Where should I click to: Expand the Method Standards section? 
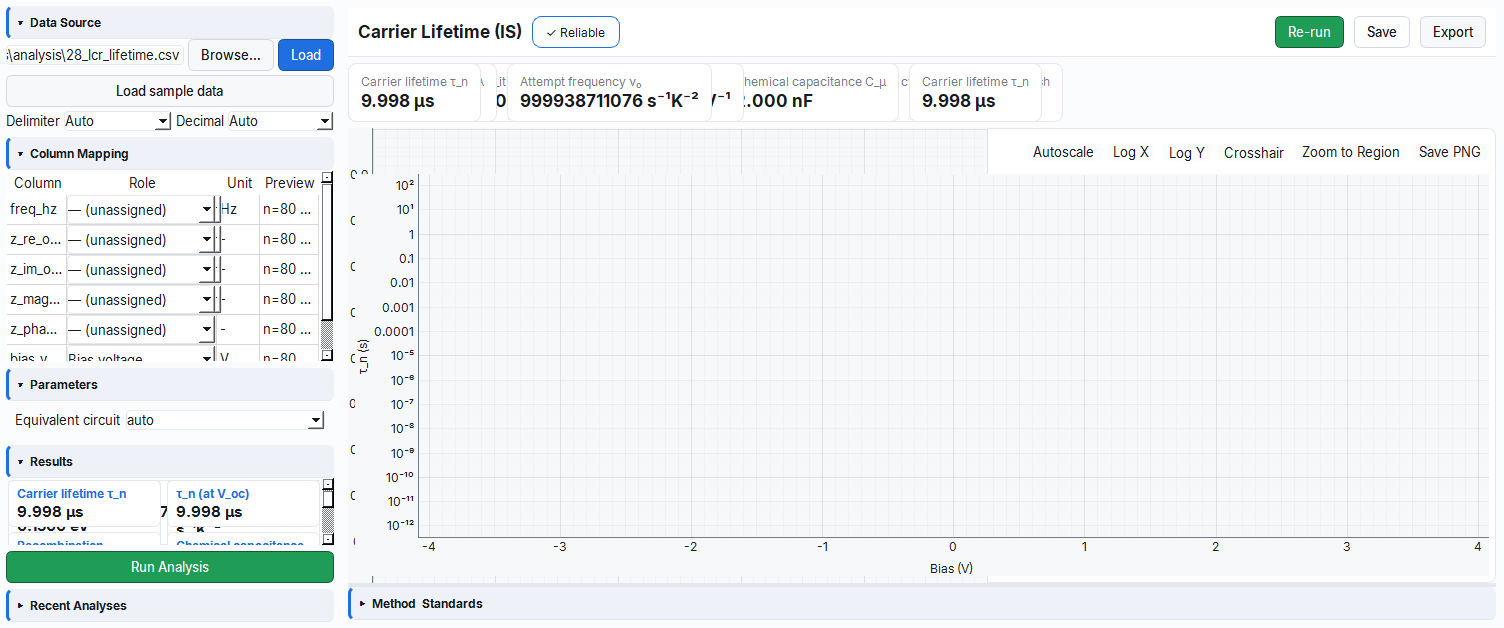click(x=922, y=603)
